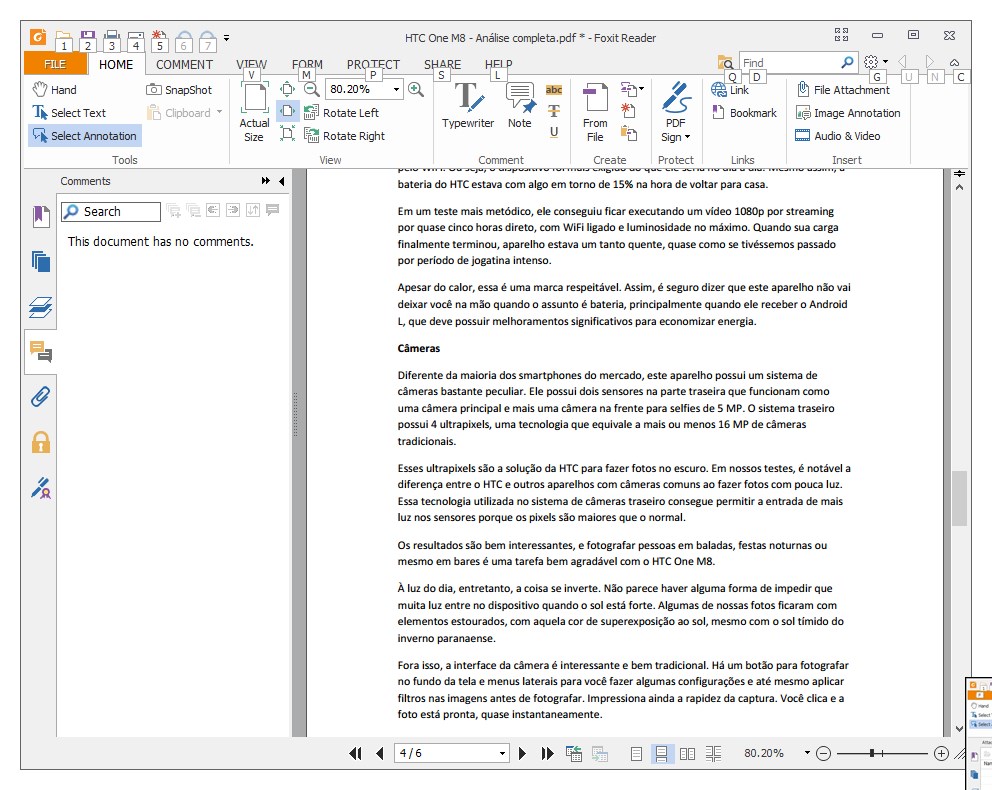The image size is (992, 790).
Task: Enable Continuous Facing view mode
Action: tap(714, 753)
